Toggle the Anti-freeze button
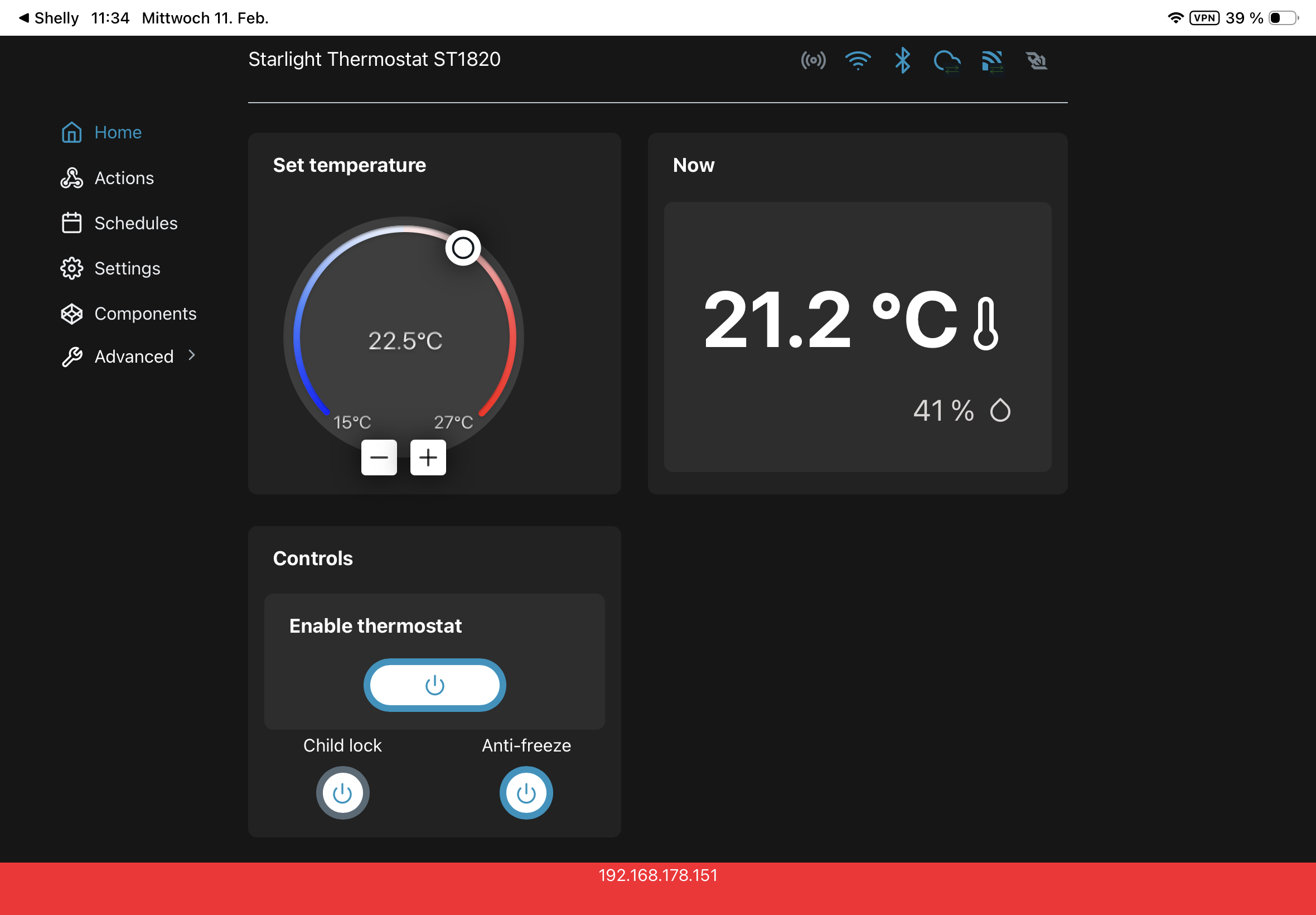The image size is (1316, 915). click(526, 793)
